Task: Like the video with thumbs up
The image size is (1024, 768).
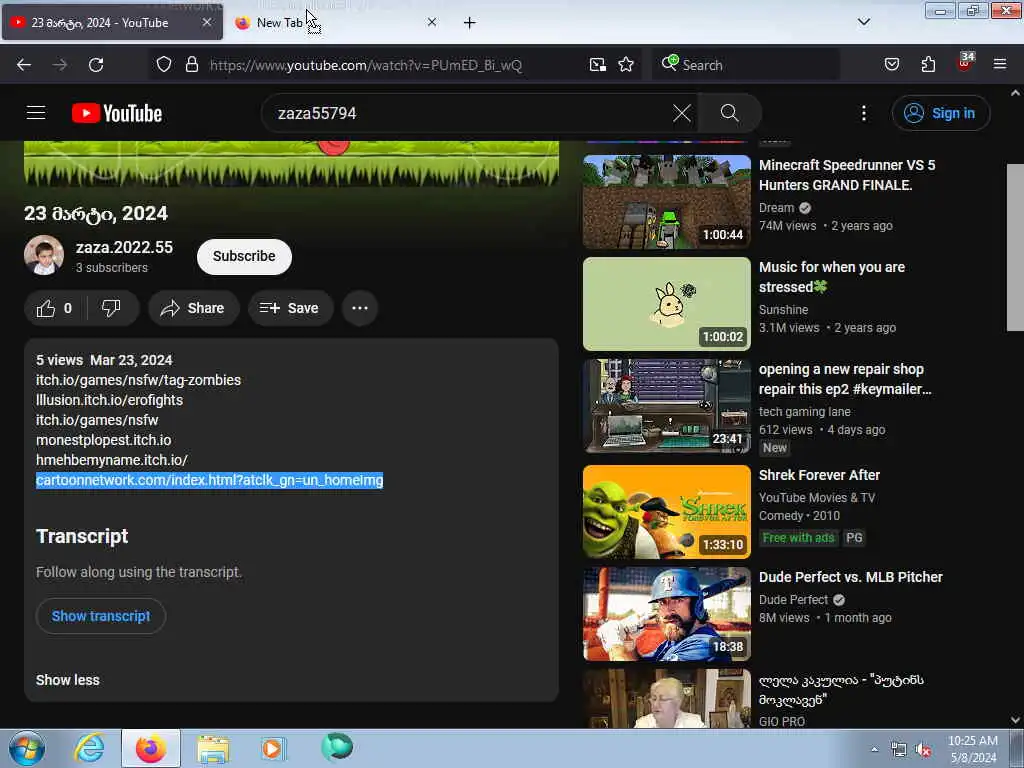Action: 54,308
